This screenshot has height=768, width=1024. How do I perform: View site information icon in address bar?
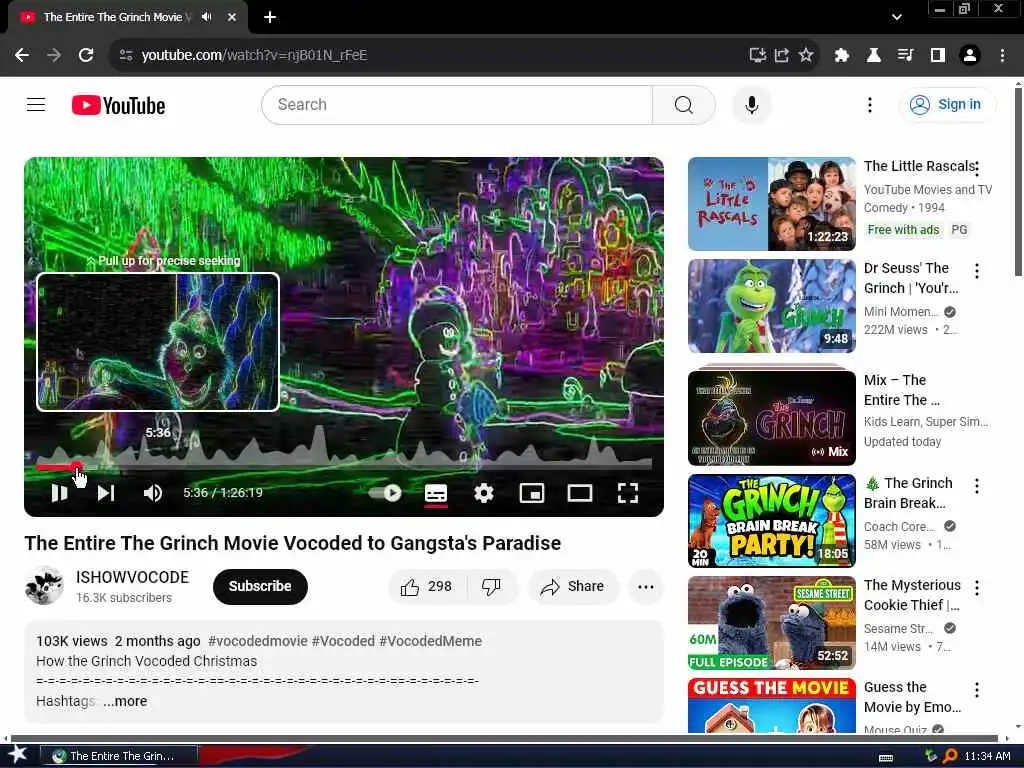click(x=125, y=55)
